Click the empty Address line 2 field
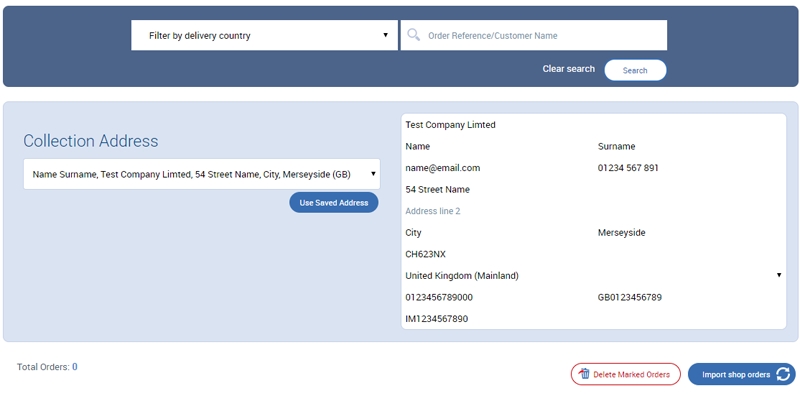The width and height of the screenshot is (800, 396). click(594, 211)
